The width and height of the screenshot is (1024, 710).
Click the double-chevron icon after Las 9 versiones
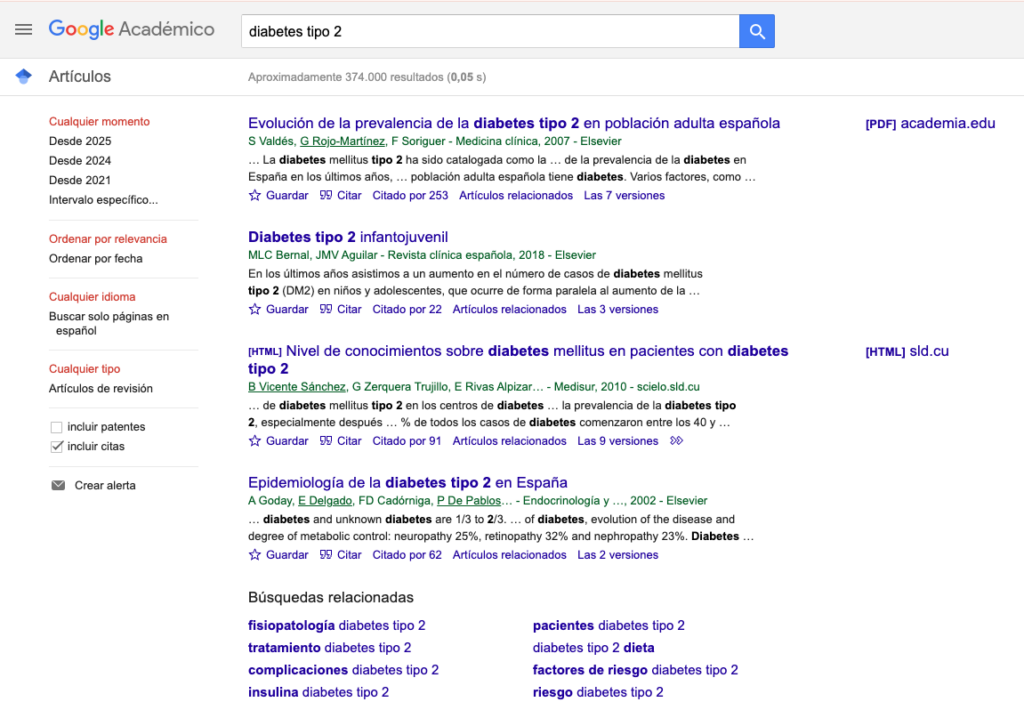676,440
